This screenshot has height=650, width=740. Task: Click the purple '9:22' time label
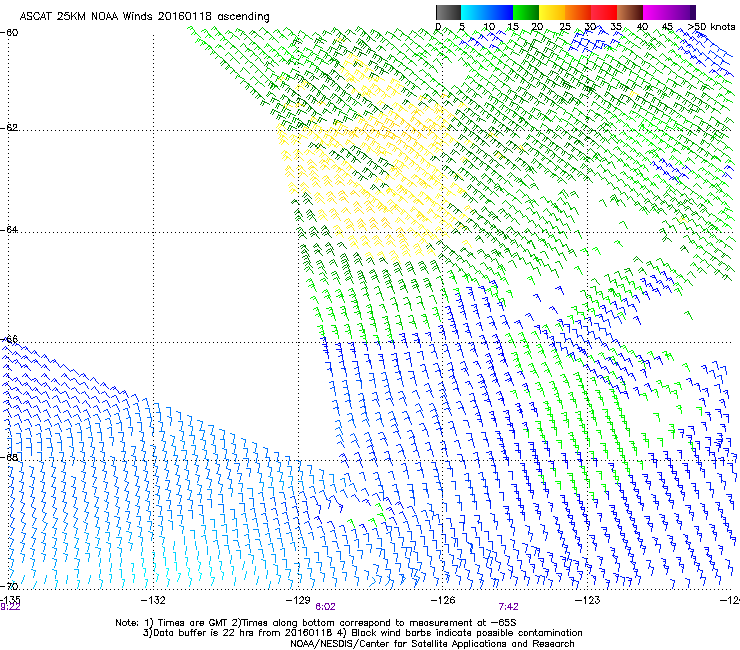pos(10,607)
